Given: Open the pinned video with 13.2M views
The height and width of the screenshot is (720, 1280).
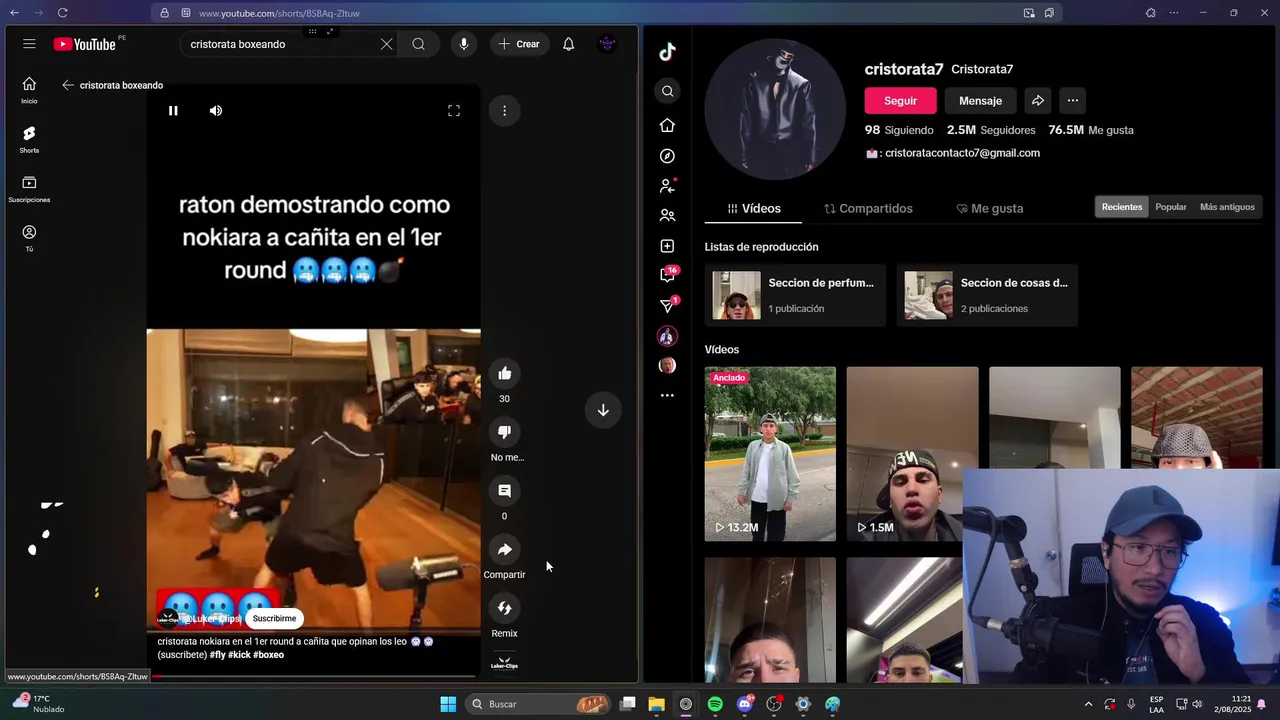Looking at the screenshot, I should click(x=770, y=454).
